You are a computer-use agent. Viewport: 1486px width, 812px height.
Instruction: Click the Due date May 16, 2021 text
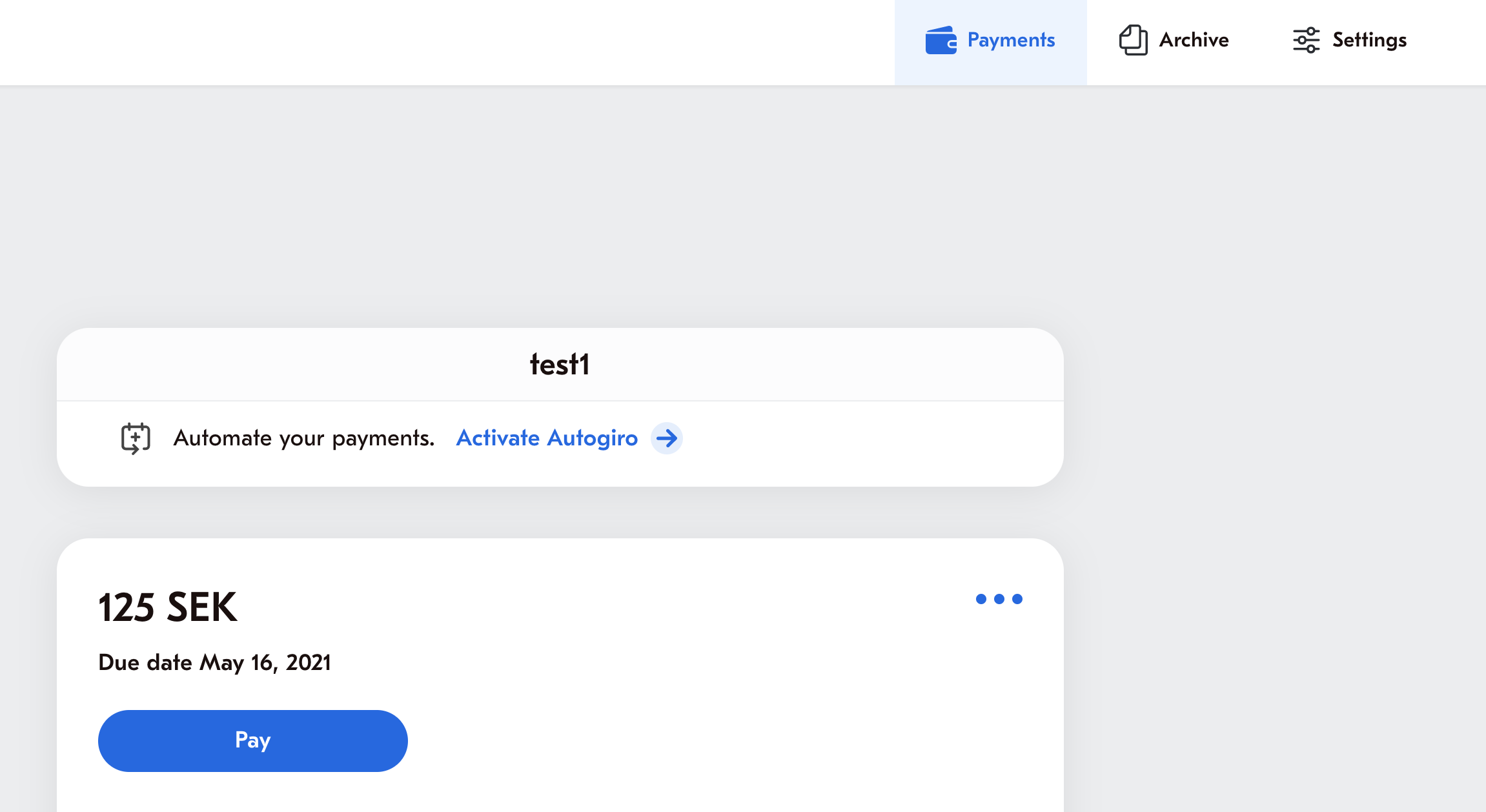coord(214,663)
